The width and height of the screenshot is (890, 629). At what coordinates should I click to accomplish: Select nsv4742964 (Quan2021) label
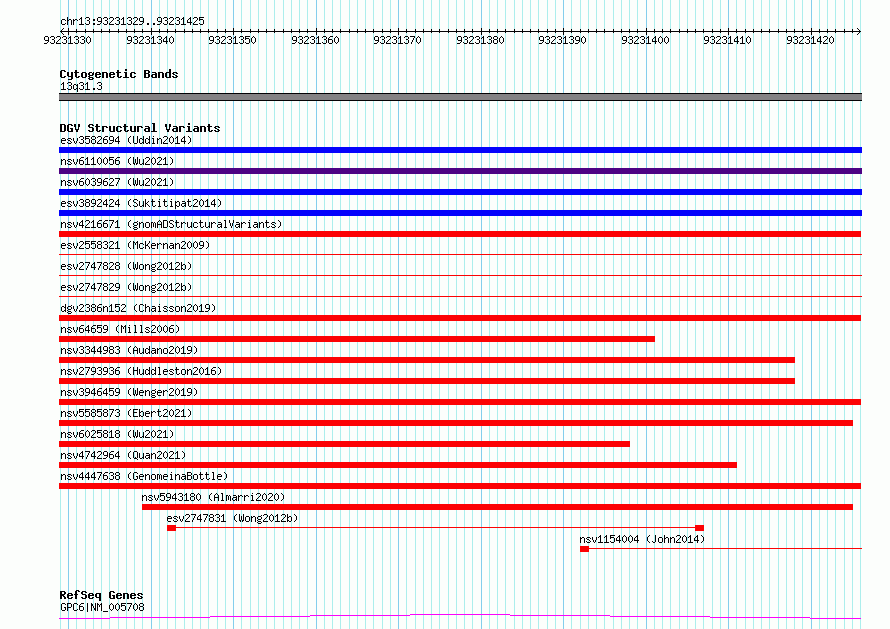[123, 455]
